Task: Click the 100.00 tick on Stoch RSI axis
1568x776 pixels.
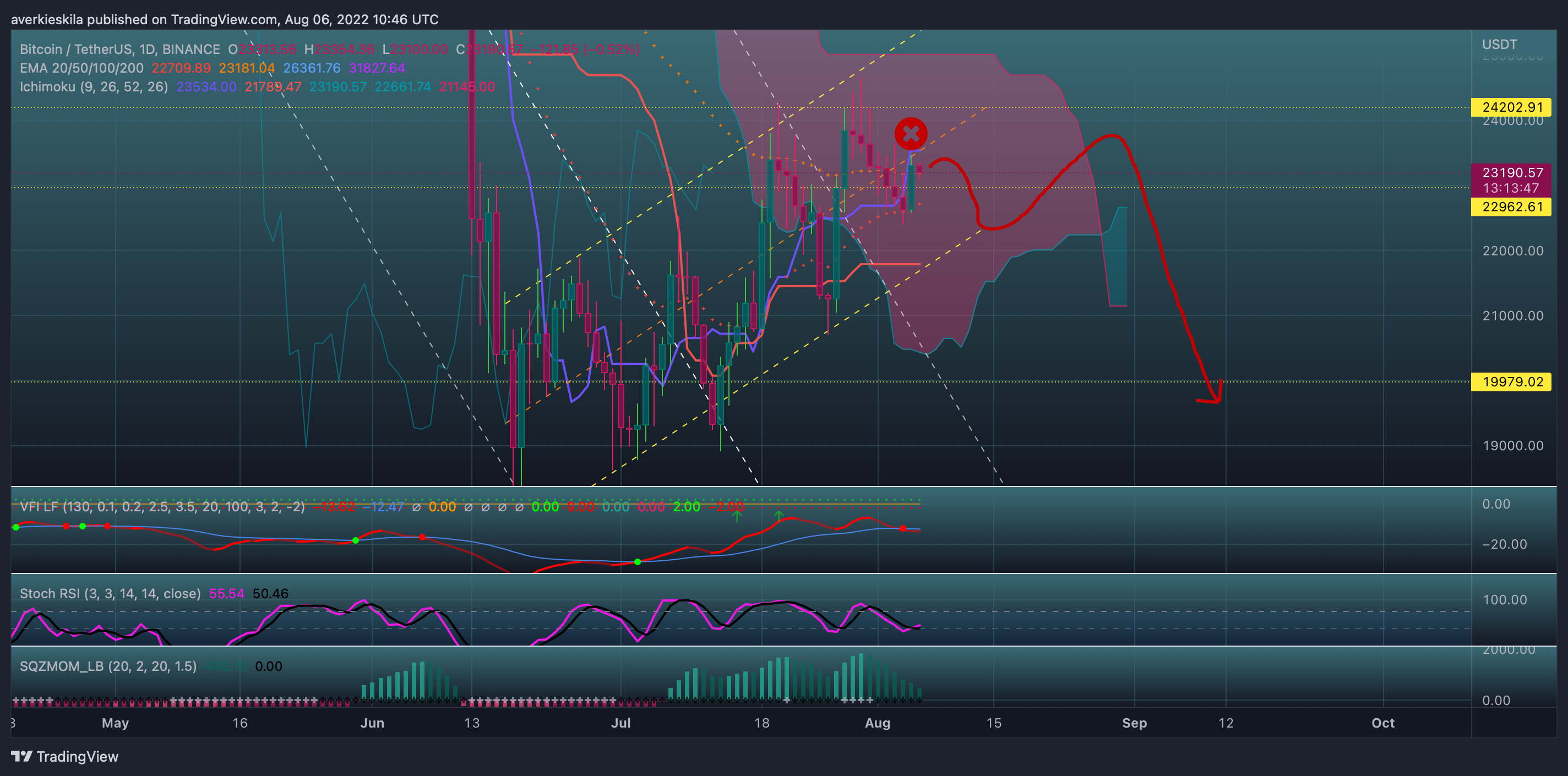Action: 1505,599
